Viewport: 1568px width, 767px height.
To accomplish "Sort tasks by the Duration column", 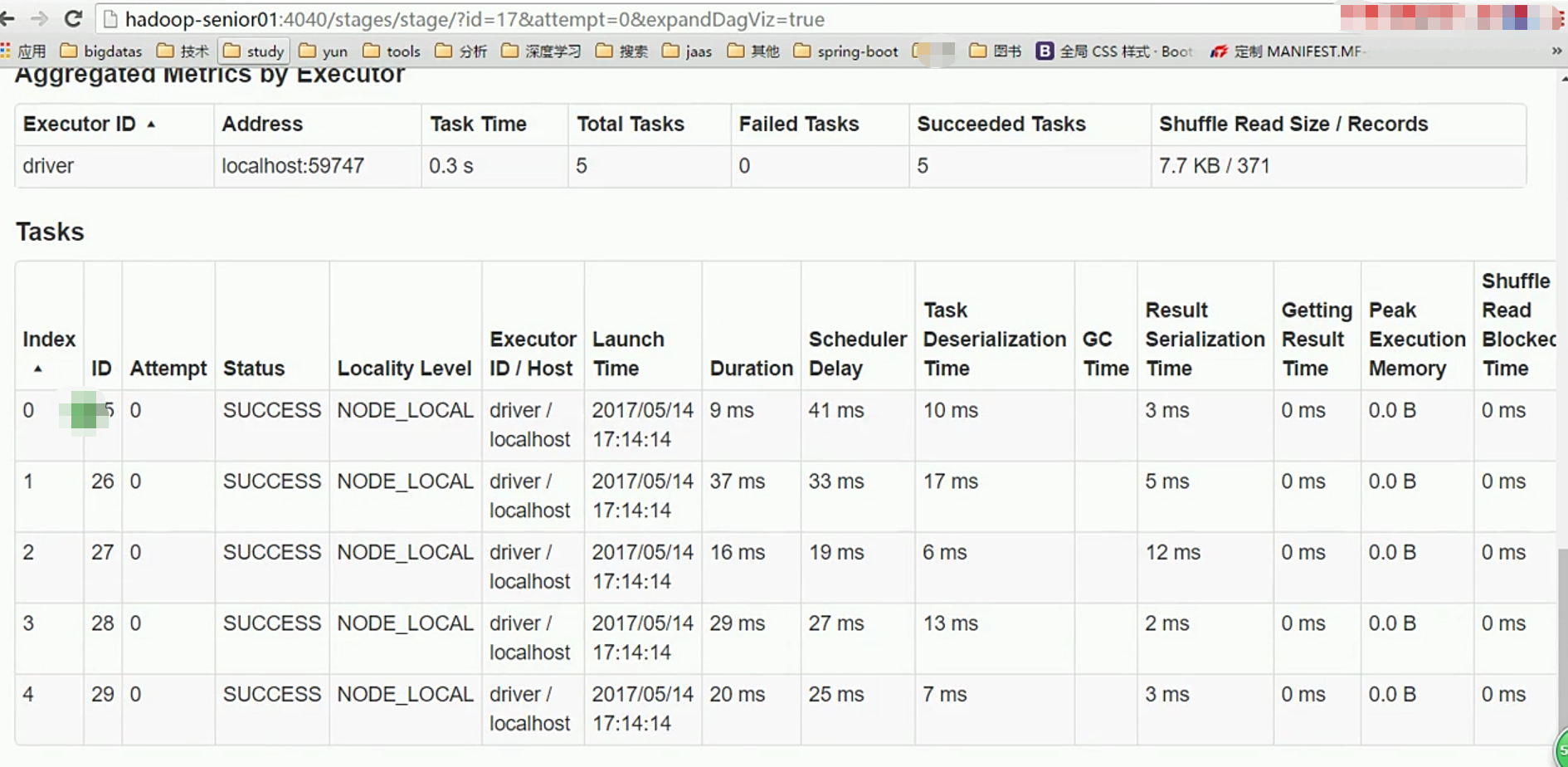I will coord(751,368).
